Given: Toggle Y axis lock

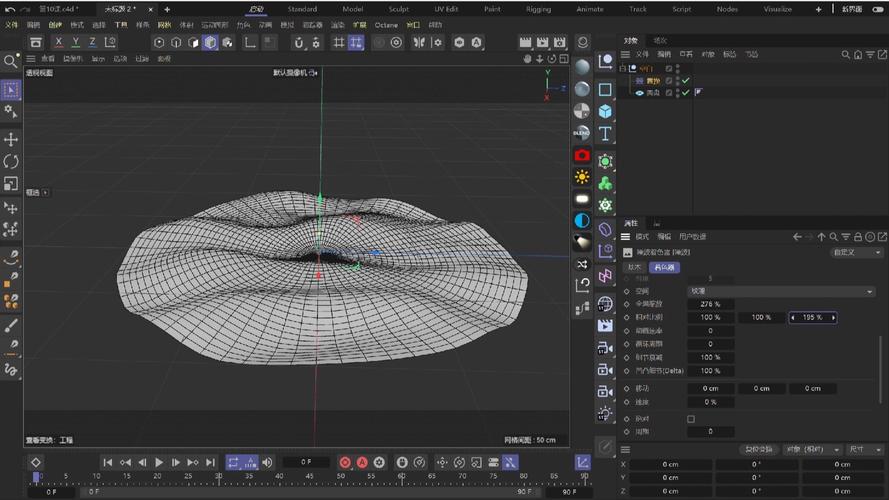Looking at the screenshot, I should tap(75, 43).
